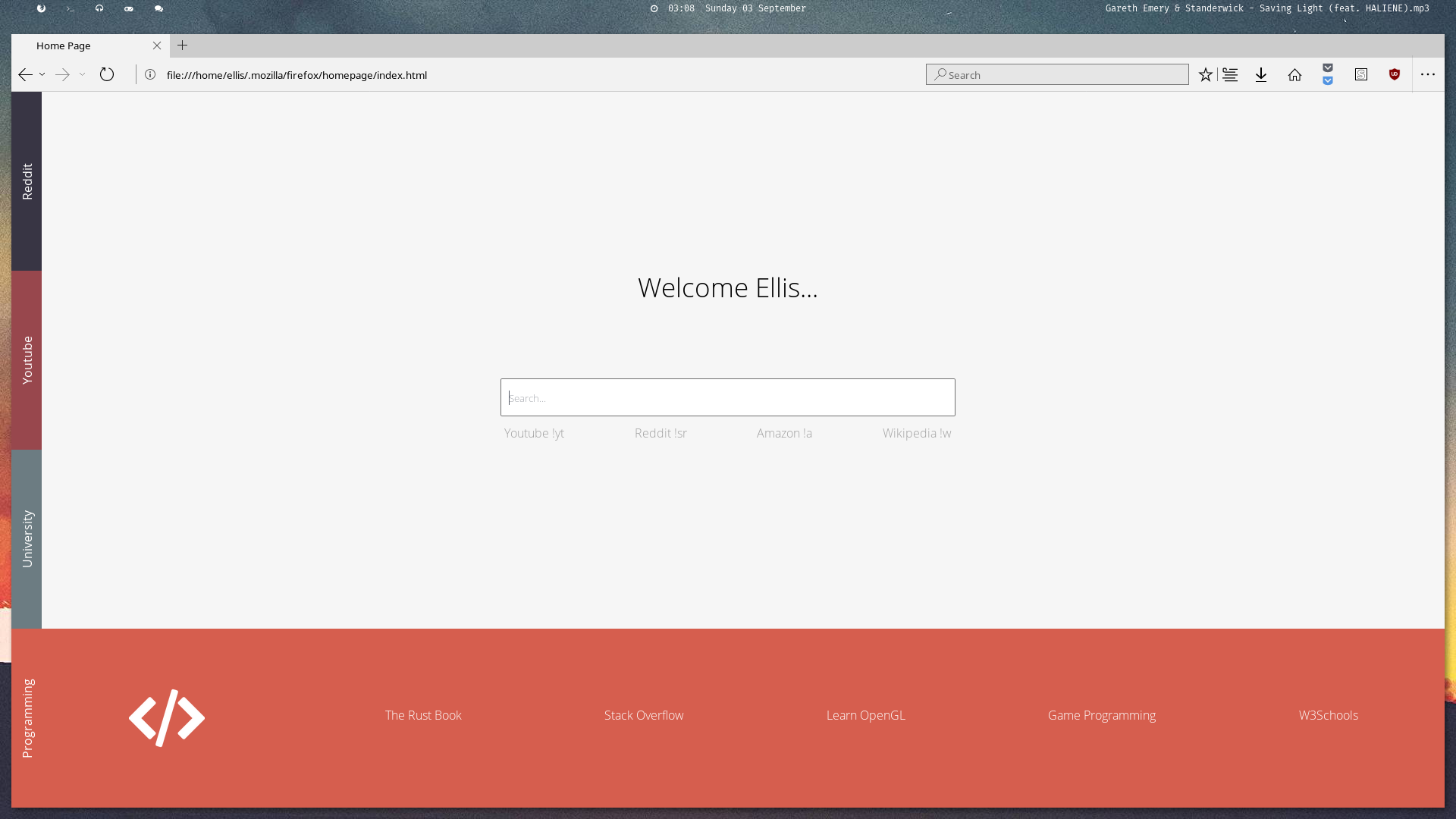The image size is (1456, 819).
Task: Select the Reddit sidebar tab
Action: coord(27,181)
